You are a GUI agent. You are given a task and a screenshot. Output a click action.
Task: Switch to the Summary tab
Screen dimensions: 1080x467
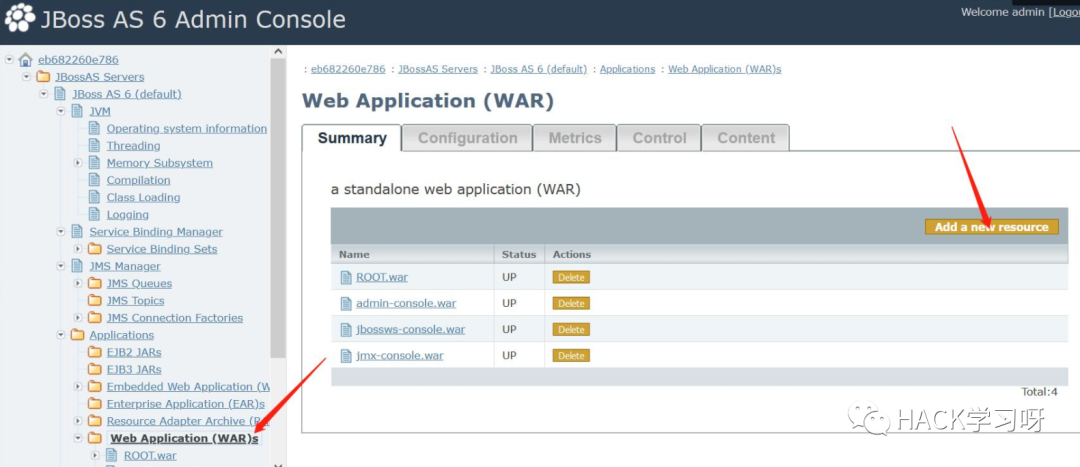tap(352, 138)
